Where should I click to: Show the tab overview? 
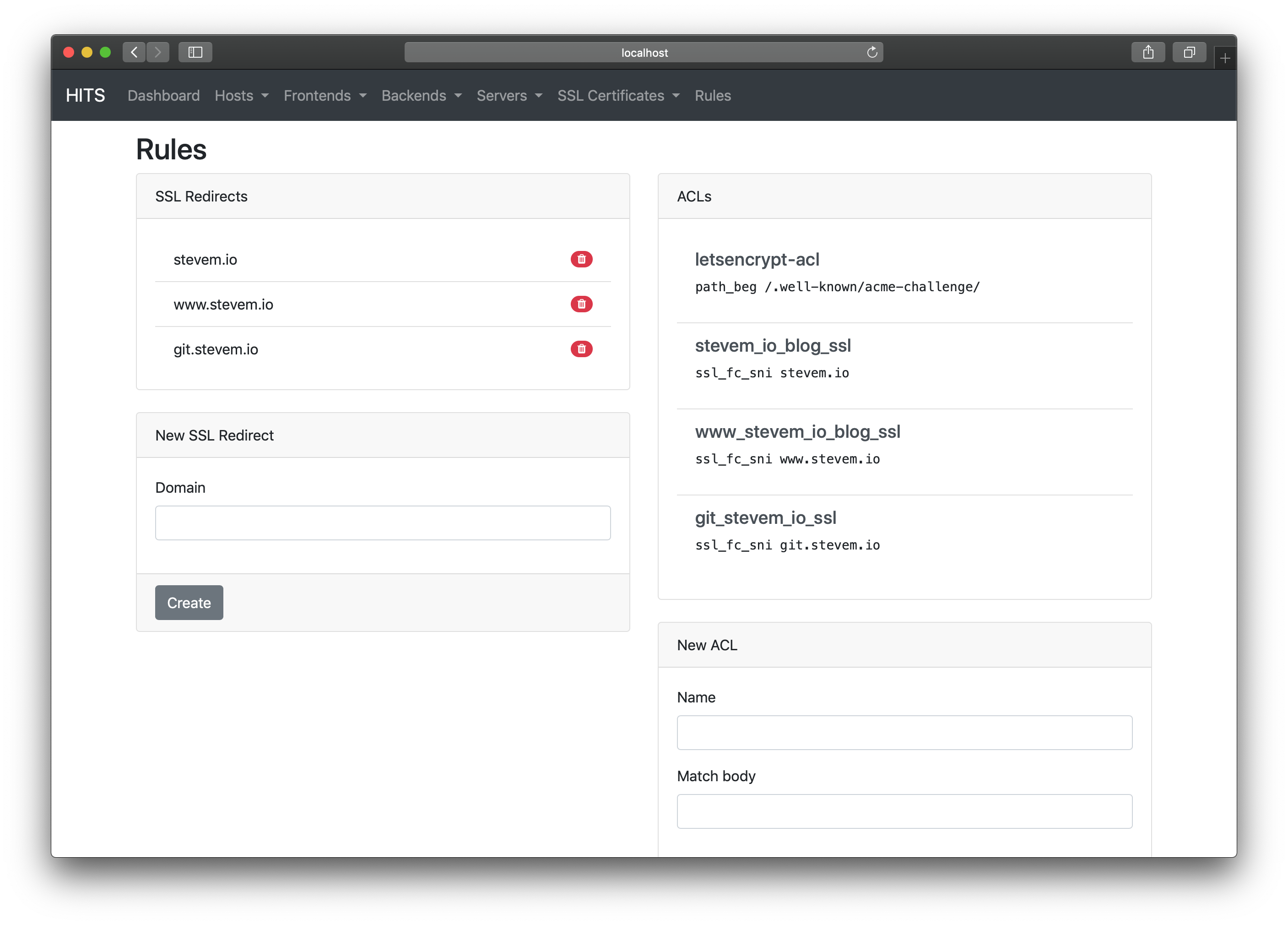(1189, 52)
